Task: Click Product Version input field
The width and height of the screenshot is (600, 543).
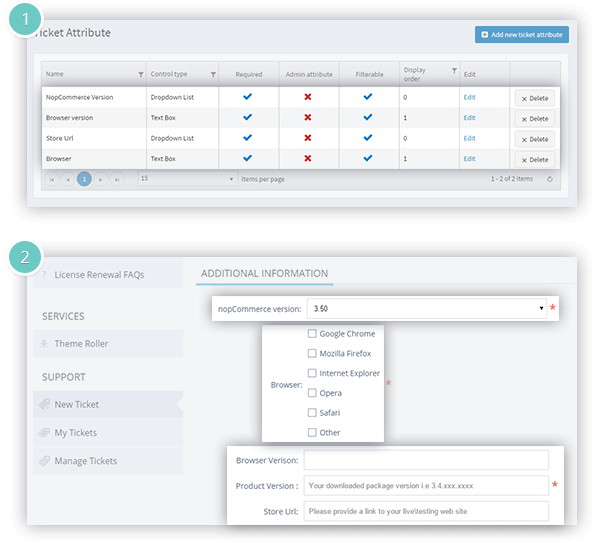Action: coord(426,486)
